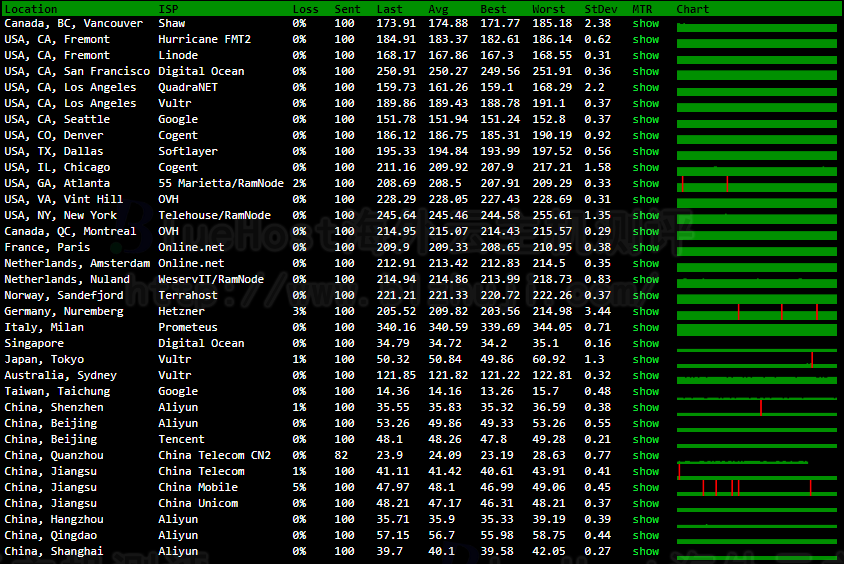Click show for Atlanta 55 Marietta/RamNode
The width and height of the screenshot is (844, 564).
click(x=645, y=184)
